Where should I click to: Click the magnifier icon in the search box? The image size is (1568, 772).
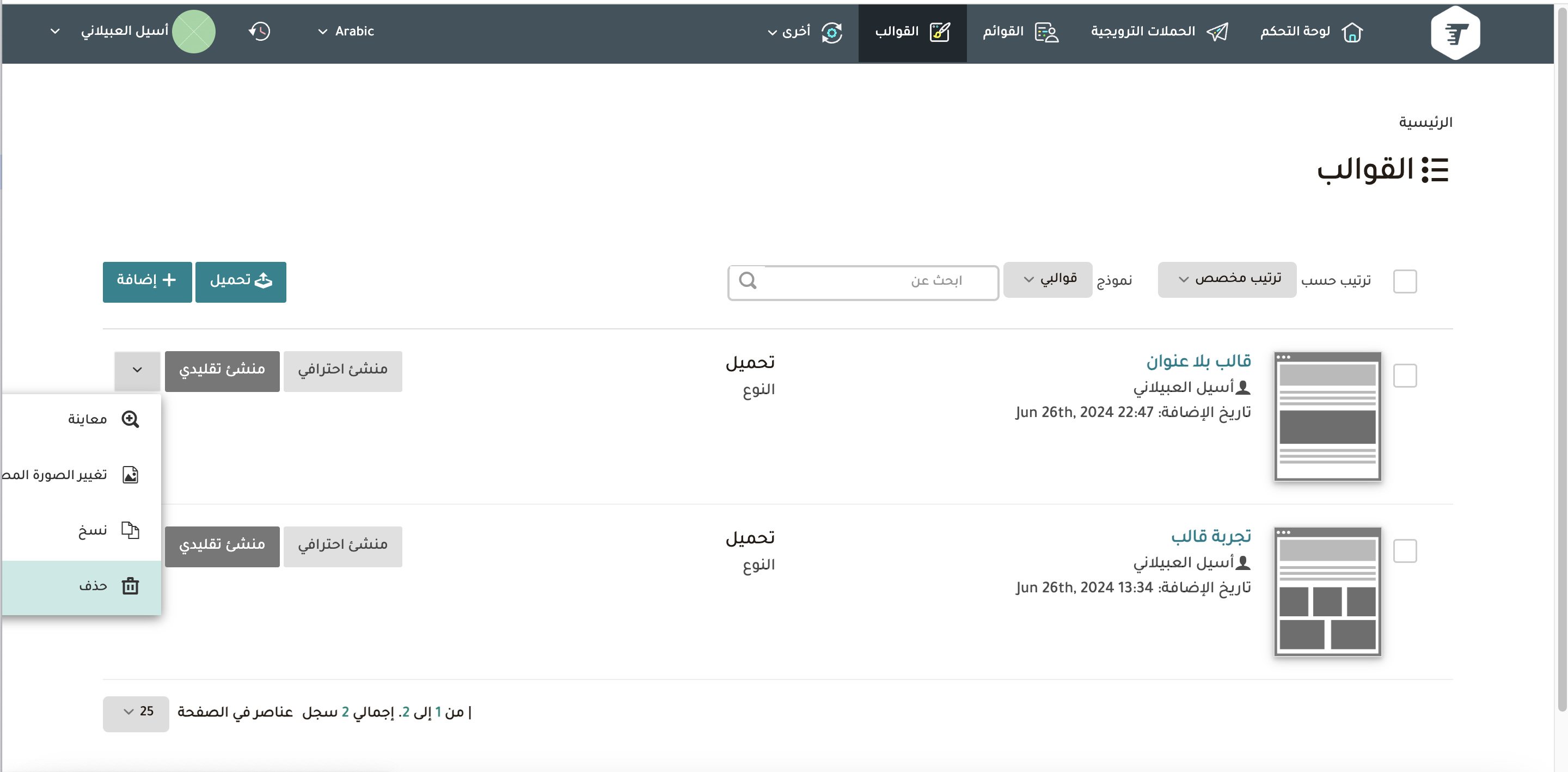(748, 280)
